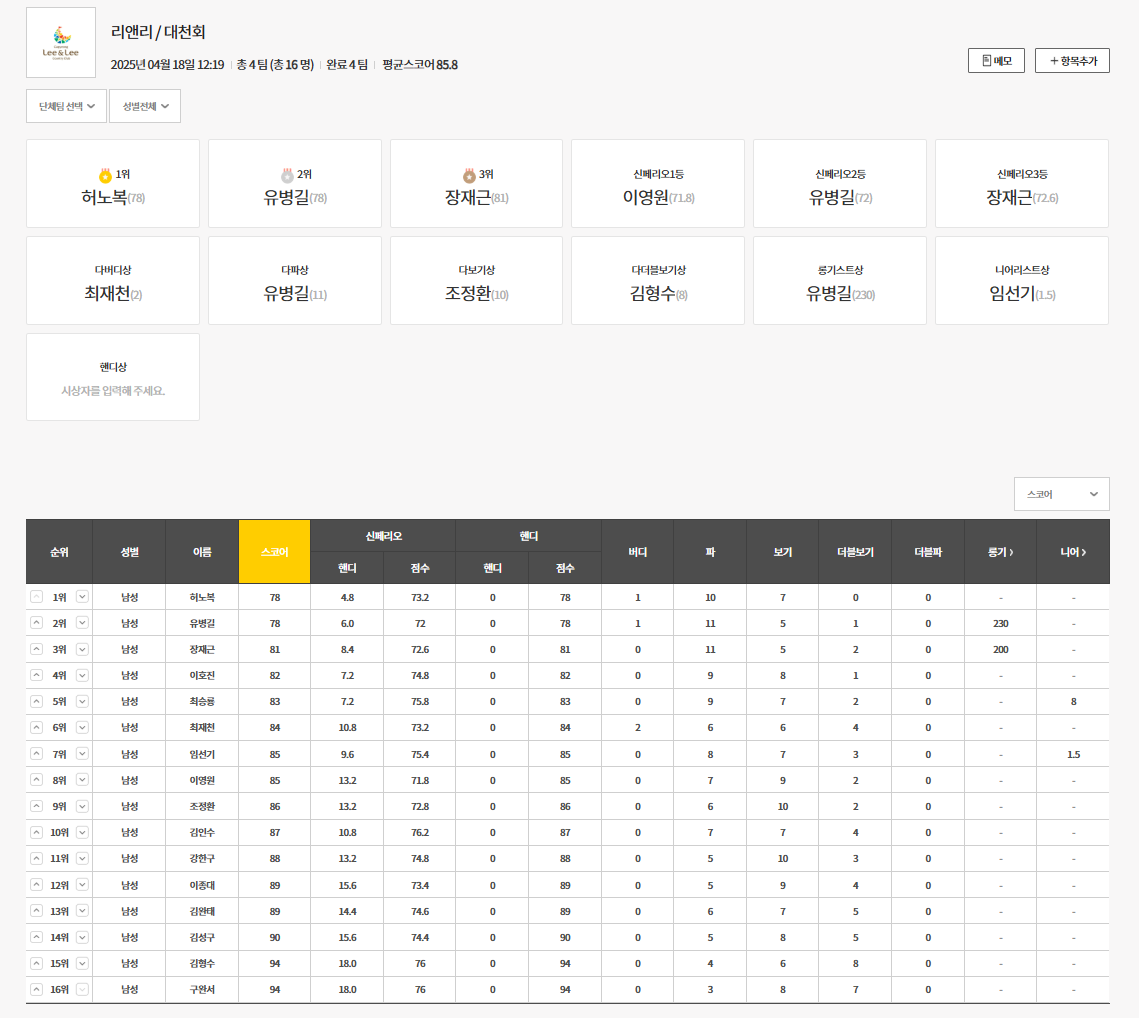Sort by the 롱기 column header
The width and height of the screenshot is (1139, 1018).
click(1000, 552)
